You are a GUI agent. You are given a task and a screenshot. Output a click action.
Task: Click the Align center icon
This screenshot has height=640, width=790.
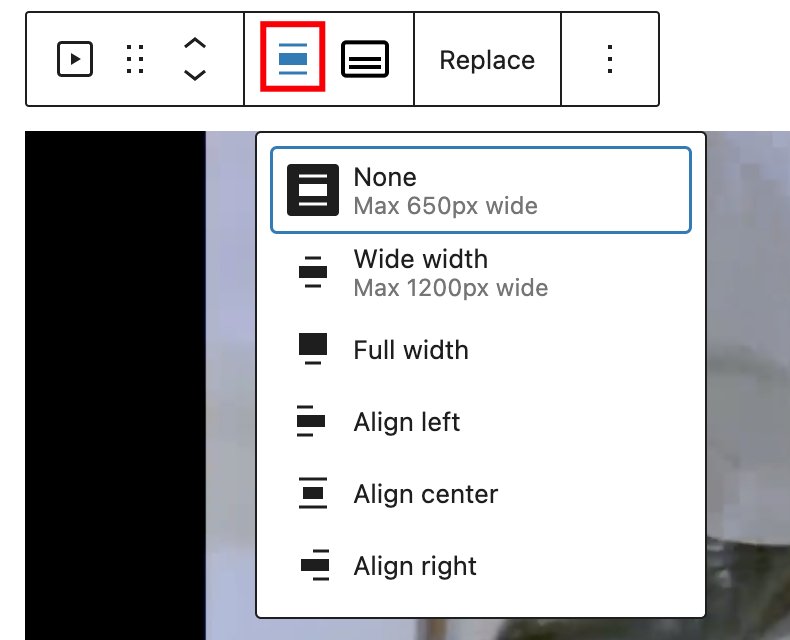click(x=313, y=493)
